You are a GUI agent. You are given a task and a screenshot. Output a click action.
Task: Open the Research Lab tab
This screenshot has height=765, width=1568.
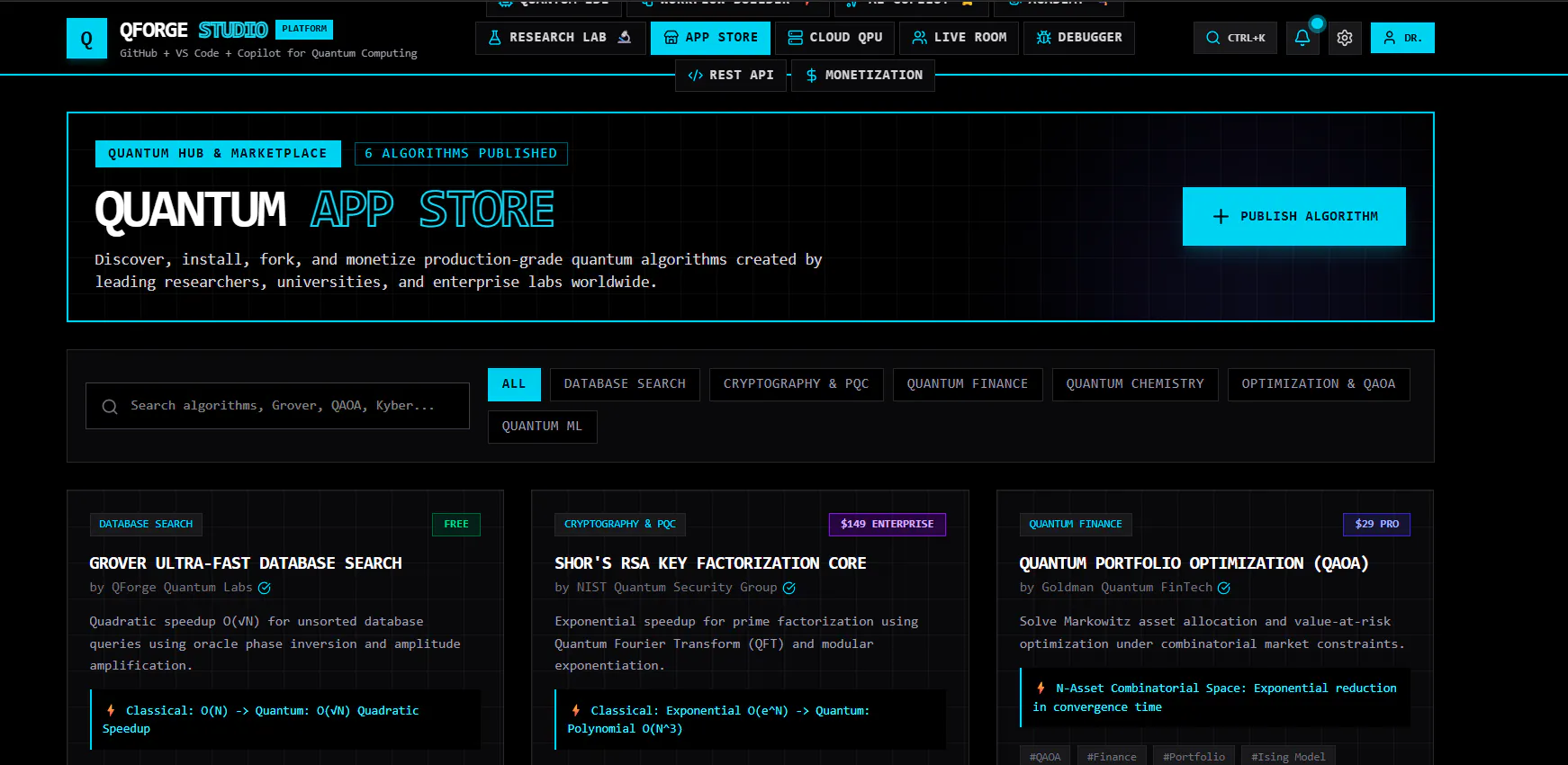[x=560, y=38]
